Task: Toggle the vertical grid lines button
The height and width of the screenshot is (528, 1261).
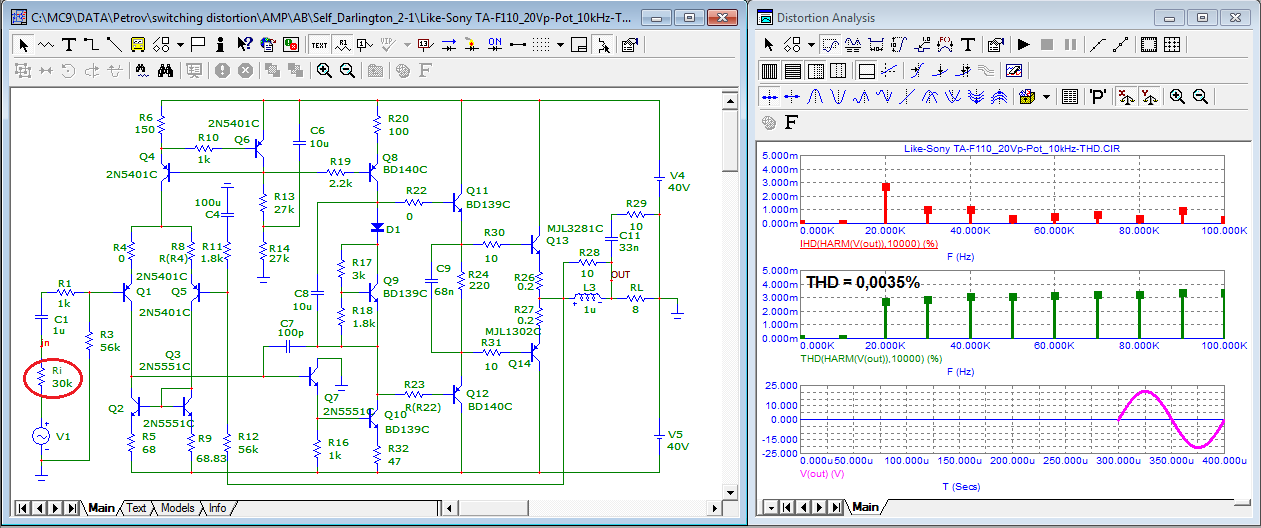Action: pos(769,71)
